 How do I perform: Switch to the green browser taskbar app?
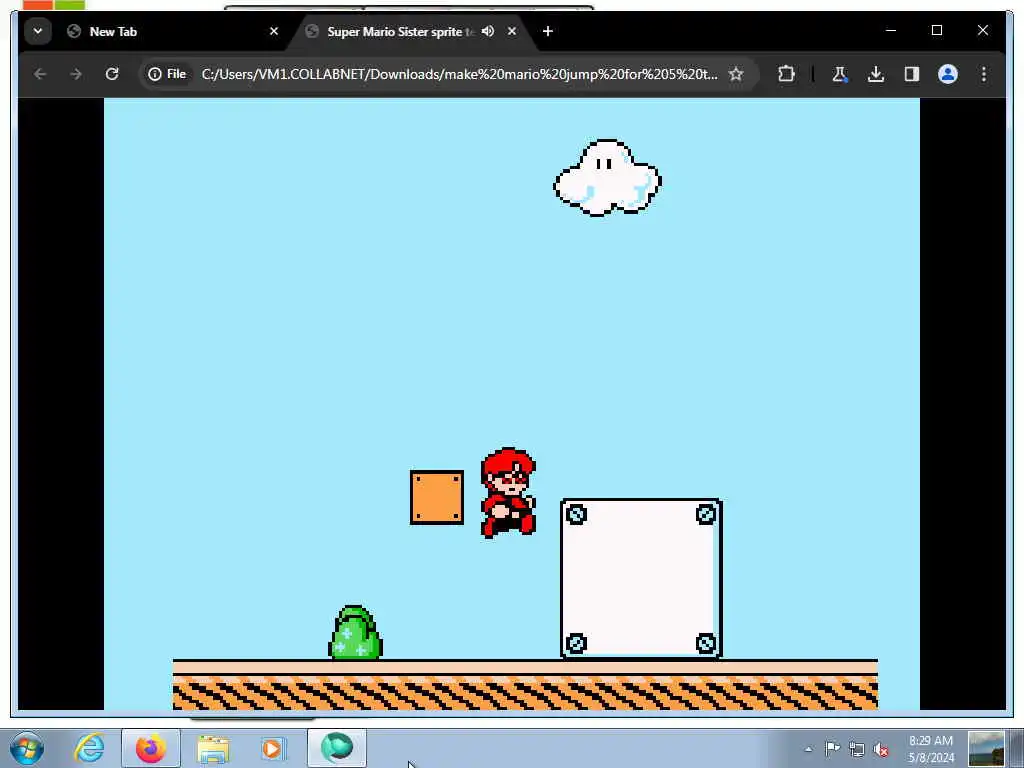pos(337,748)
